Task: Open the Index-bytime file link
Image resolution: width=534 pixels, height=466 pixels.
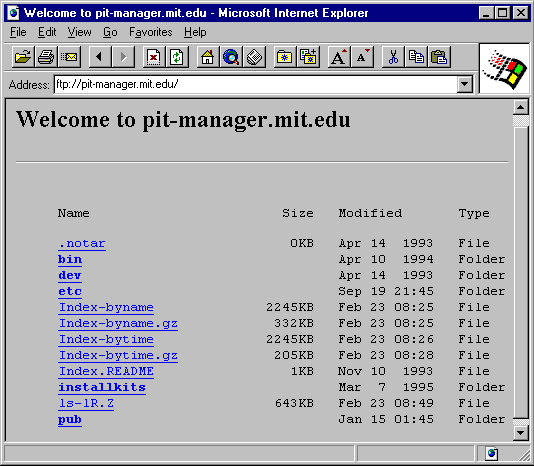Action: 106,340
